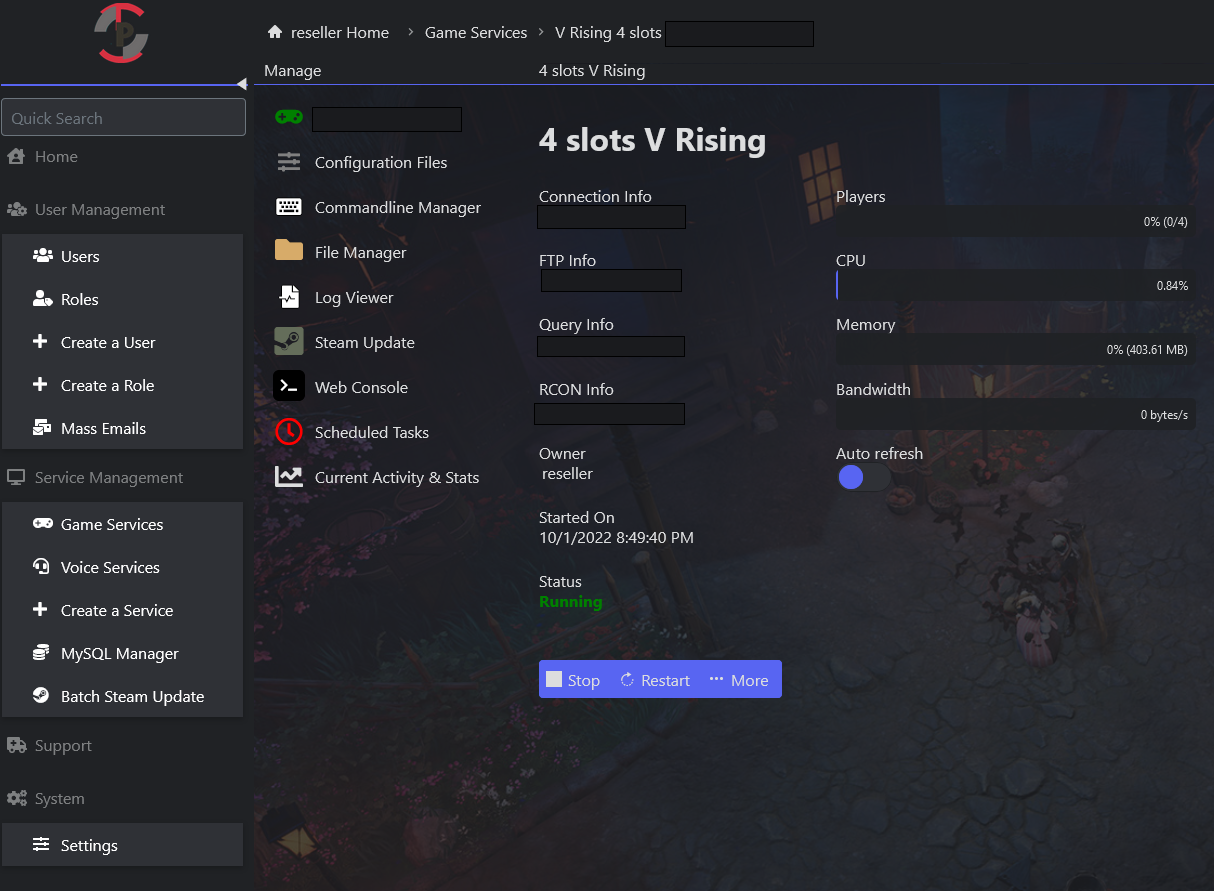
Task: Click the Log Viewer document icon
Action: point(289,297)
